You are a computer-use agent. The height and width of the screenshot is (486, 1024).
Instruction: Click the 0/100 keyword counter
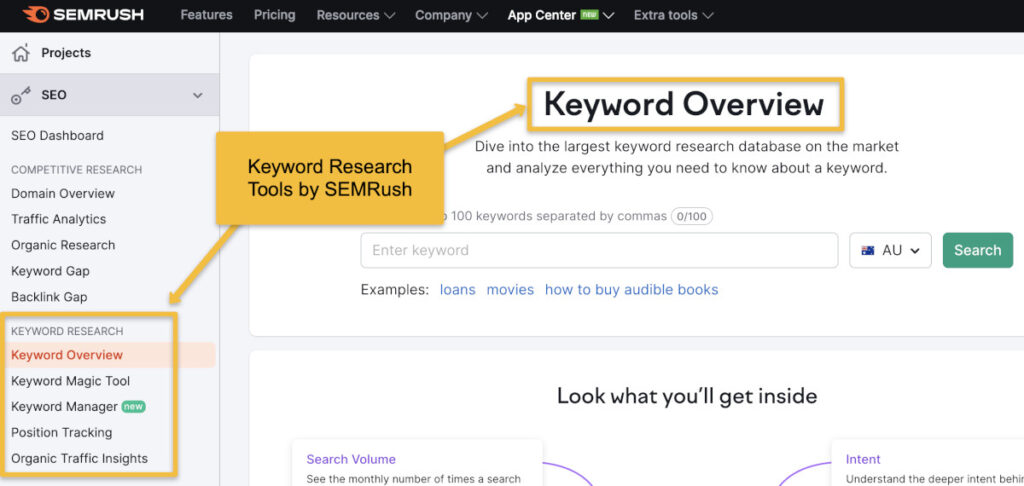pyautogui.click(x=692, y=216)
